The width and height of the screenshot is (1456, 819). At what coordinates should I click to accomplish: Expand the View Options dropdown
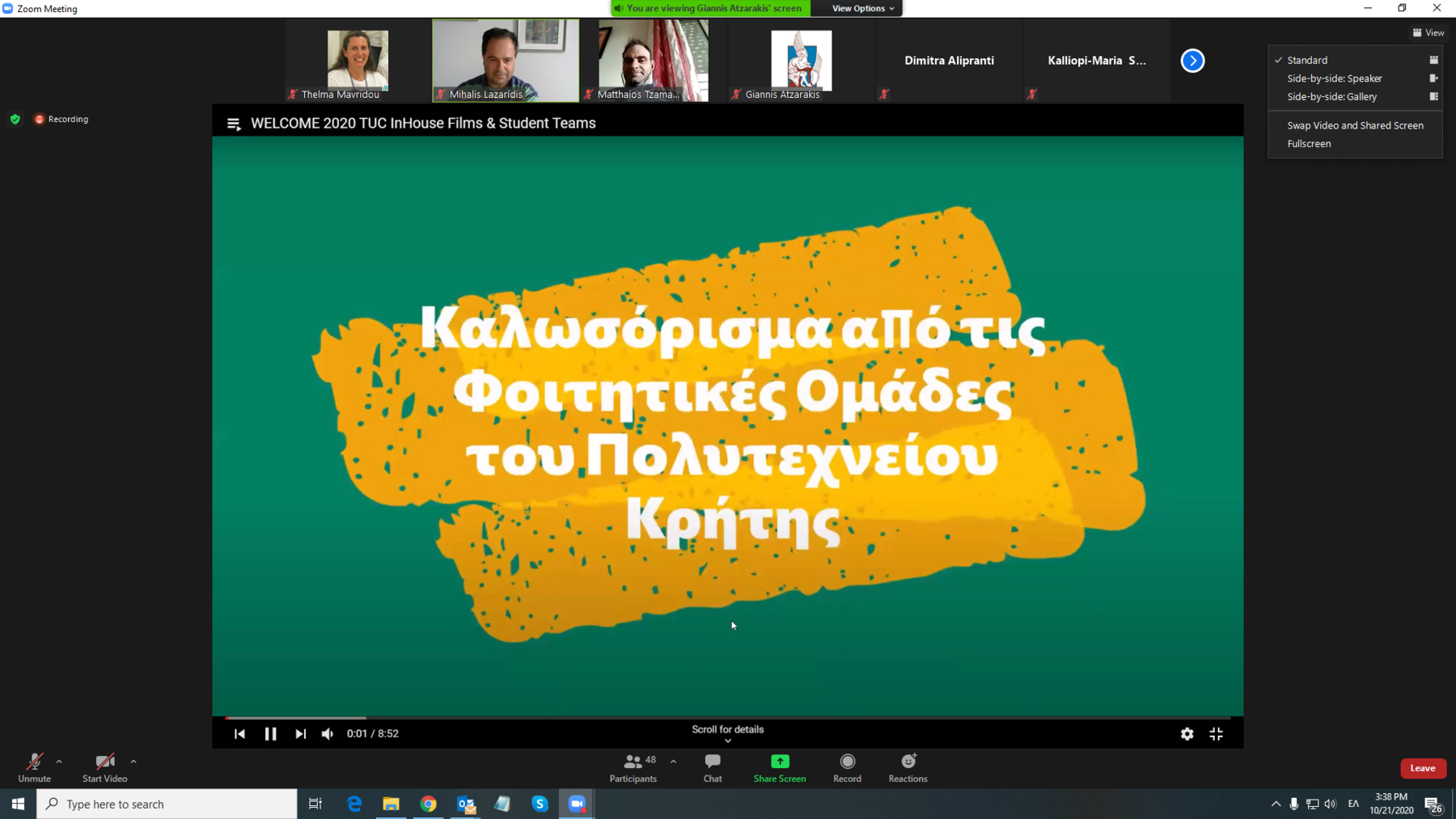[862, 8]
